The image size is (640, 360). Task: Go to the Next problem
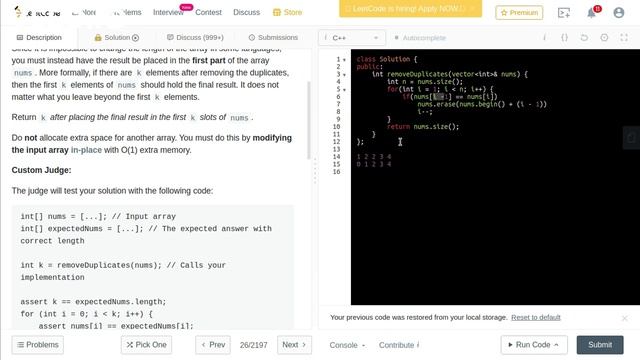(x=294, y=345)
